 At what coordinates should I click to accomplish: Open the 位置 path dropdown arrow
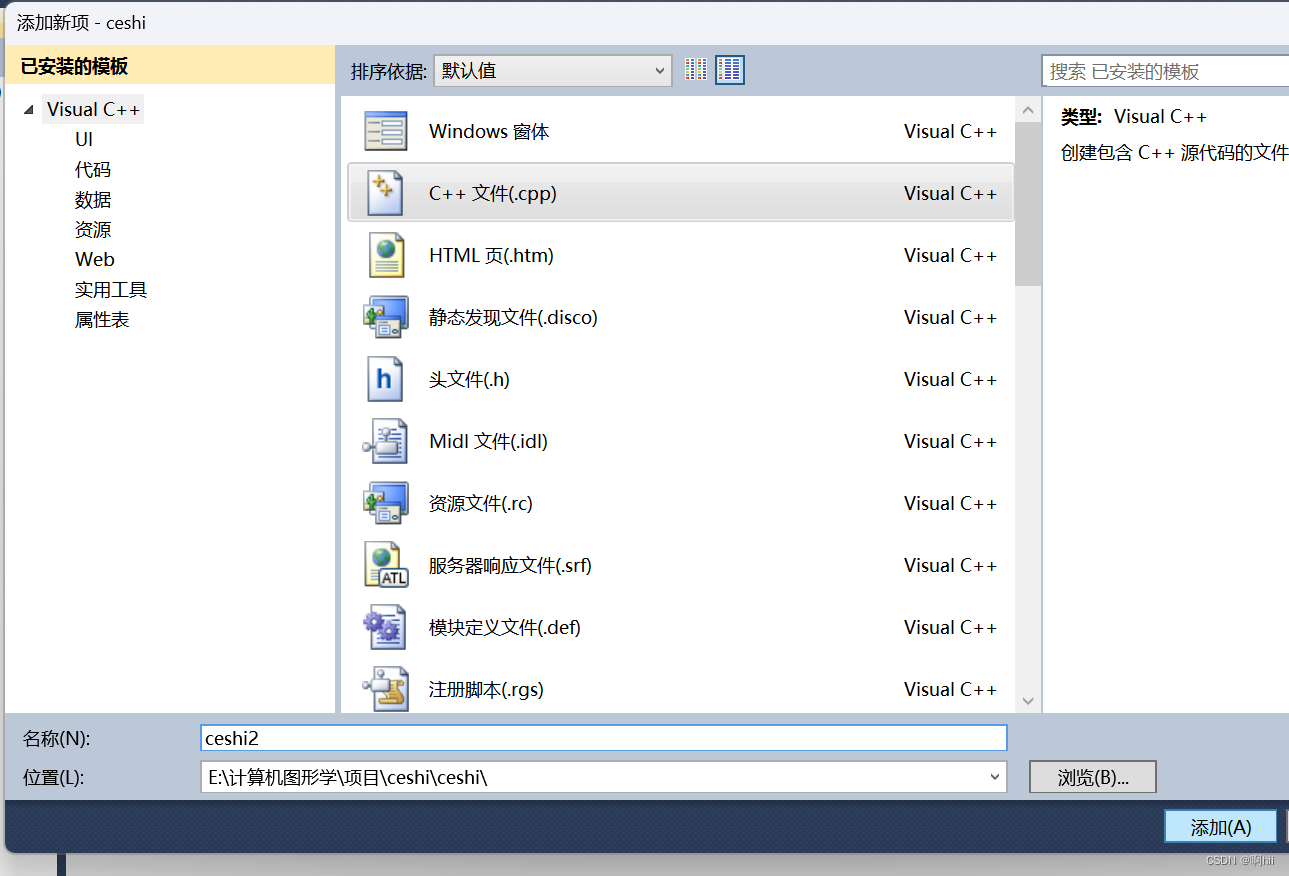pyautogui.click(x=994, y=777)
